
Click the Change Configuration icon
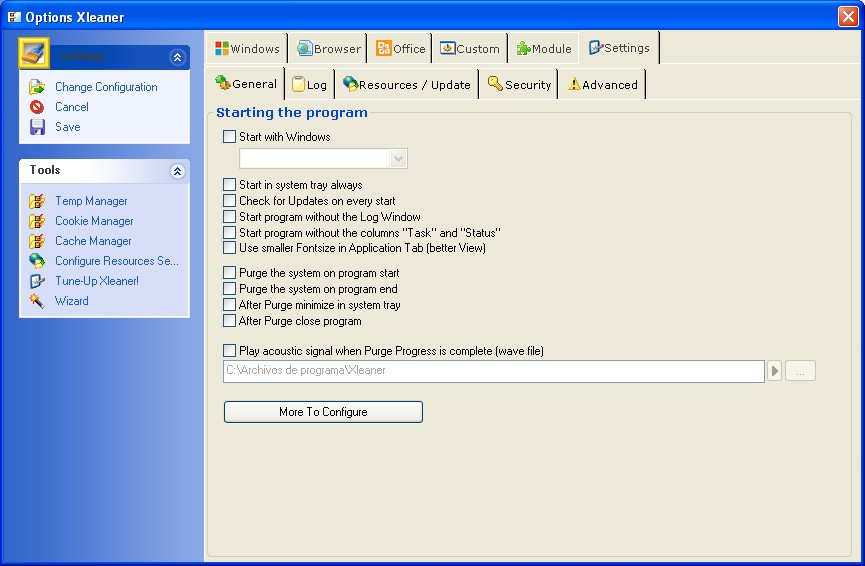tap(37, 87)
